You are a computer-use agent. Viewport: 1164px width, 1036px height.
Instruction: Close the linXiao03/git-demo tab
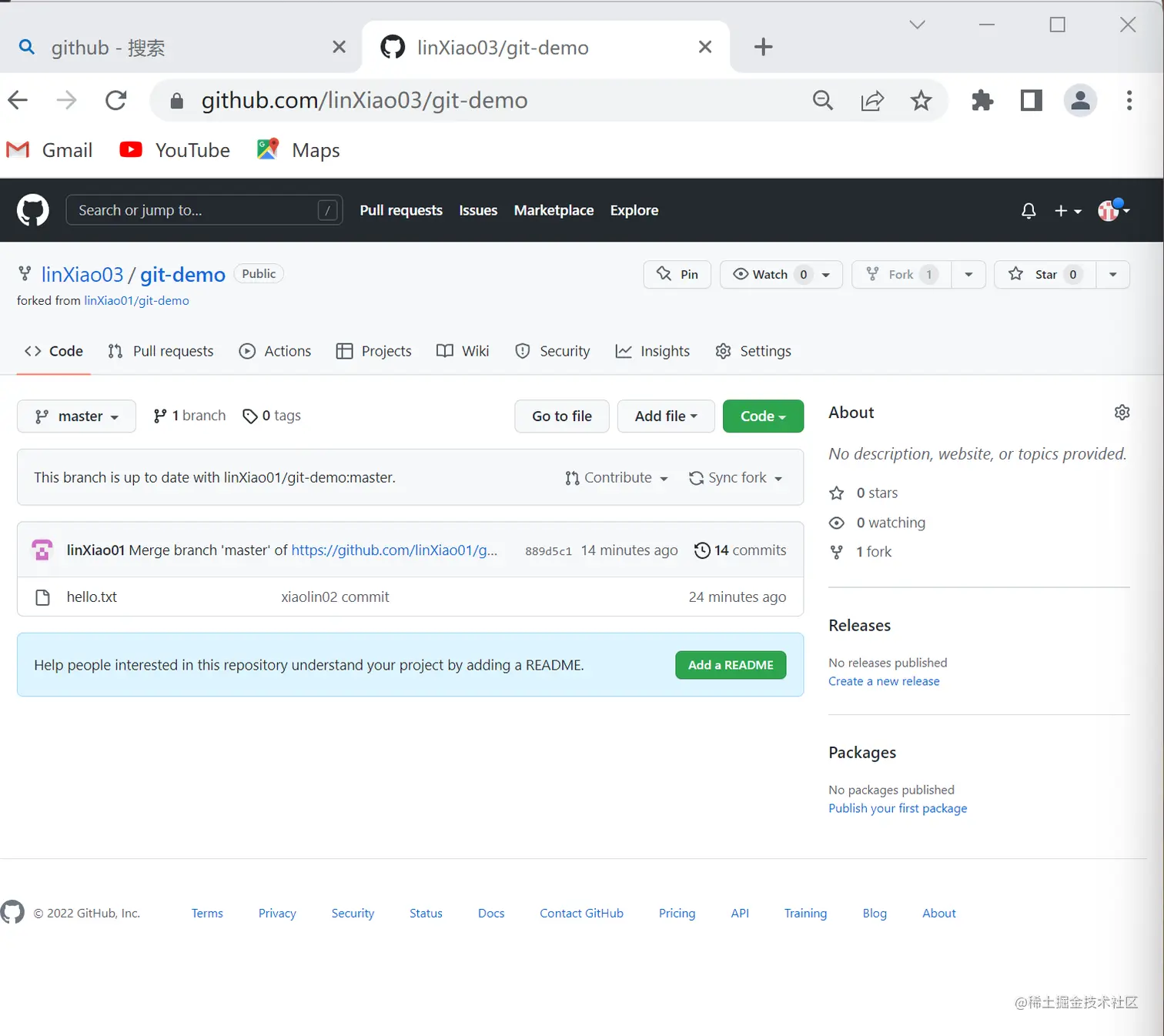click(x=704, y=47)
